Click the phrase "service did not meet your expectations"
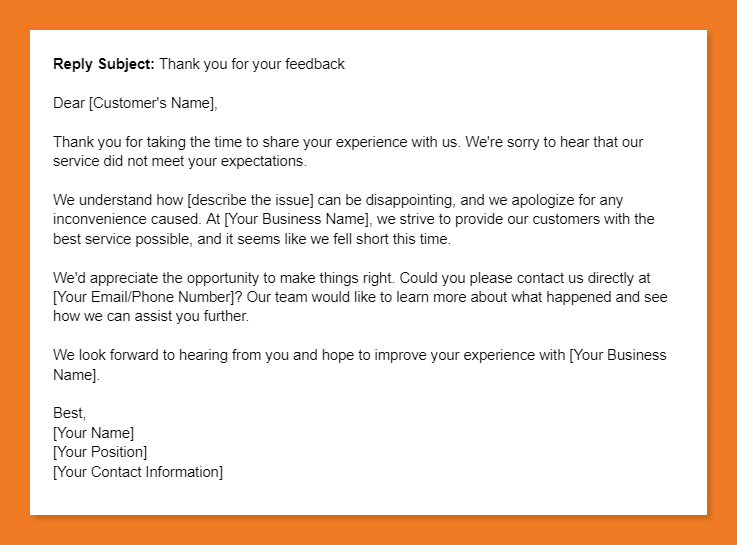Image resolution: width=737 pixels, height=545 pixels. pos(180,161)
